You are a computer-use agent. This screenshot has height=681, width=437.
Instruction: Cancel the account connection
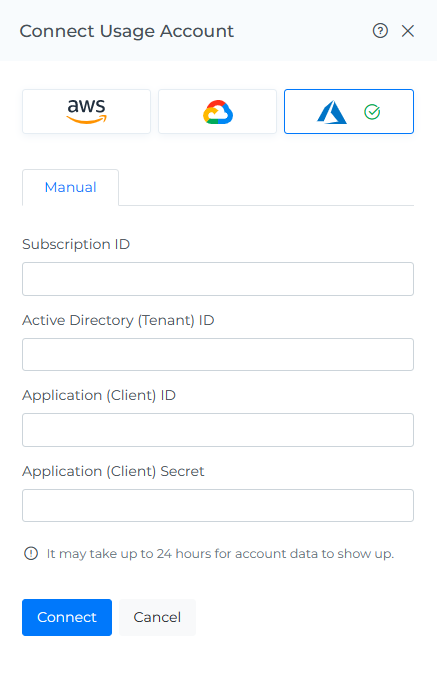coord(157,617)
